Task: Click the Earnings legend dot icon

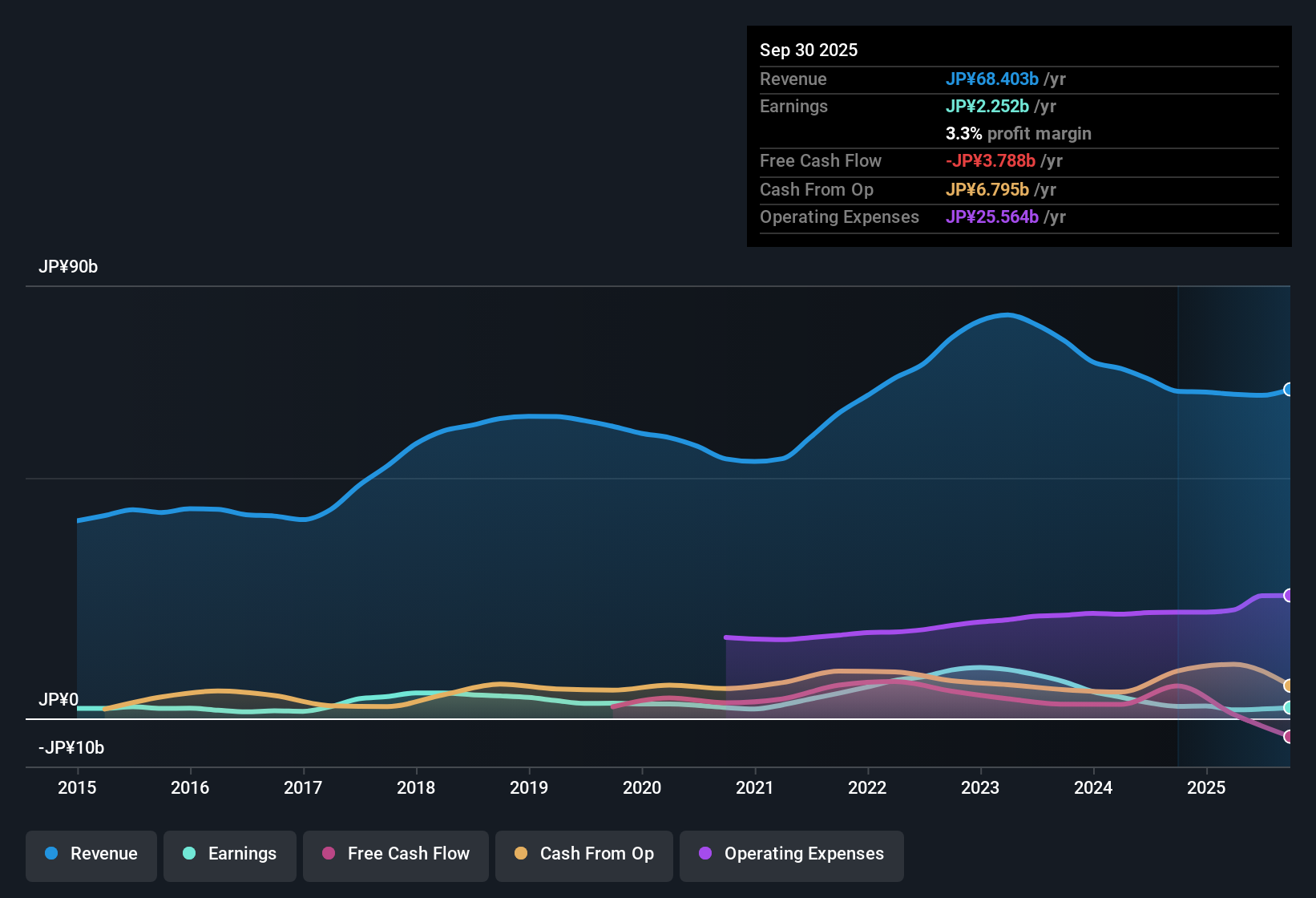Action: pyautogui.click(x=189, y=854)
